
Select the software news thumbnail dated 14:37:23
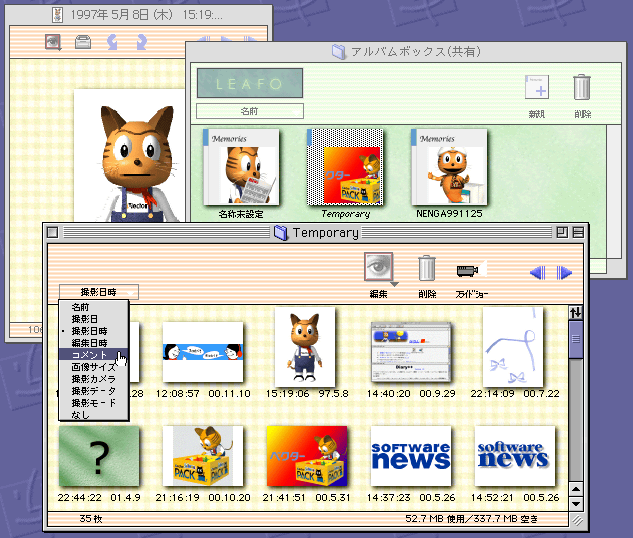pos(411,456)
